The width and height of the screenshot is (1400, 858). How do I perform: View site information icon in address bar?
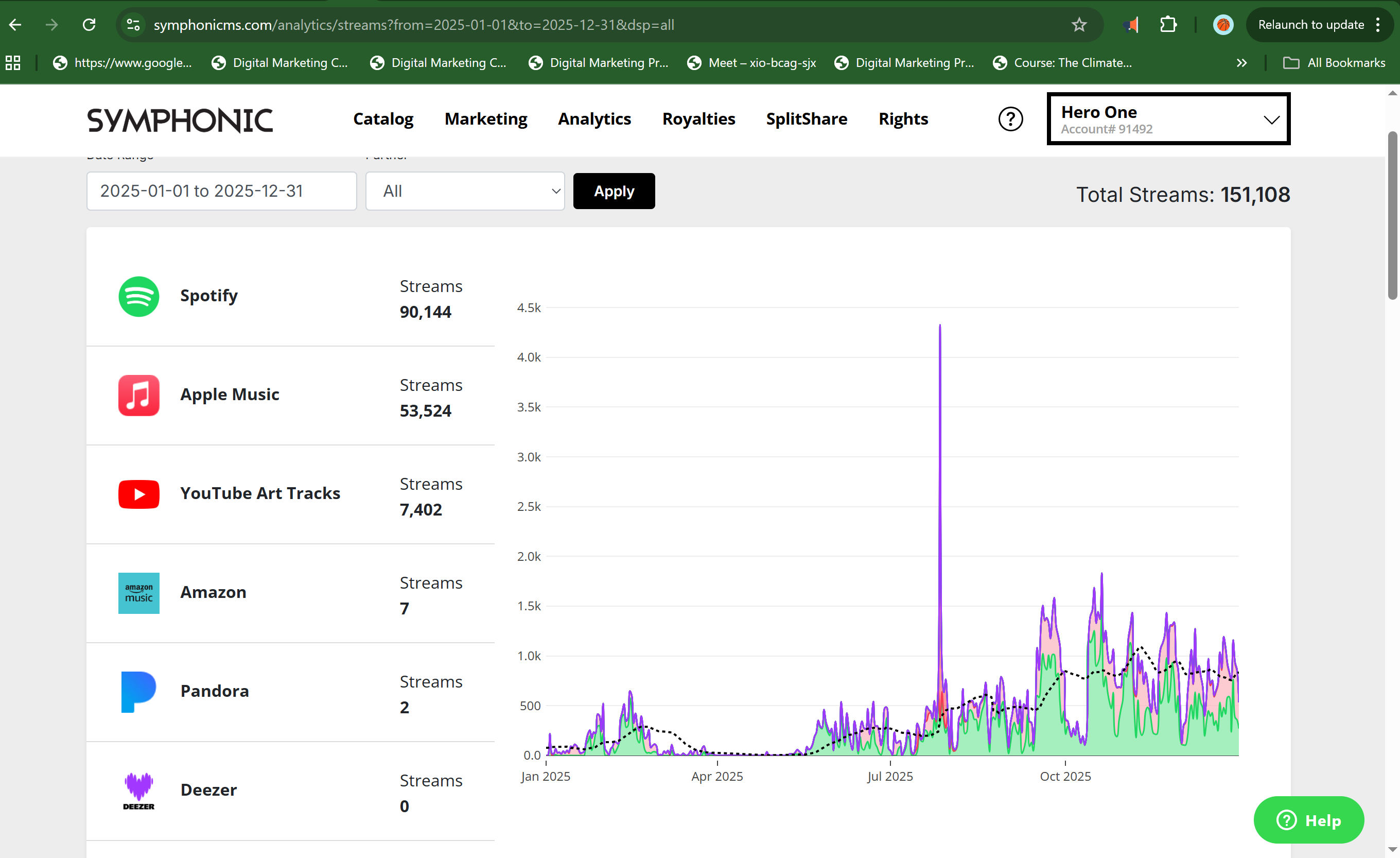click(x=133, y=24)
